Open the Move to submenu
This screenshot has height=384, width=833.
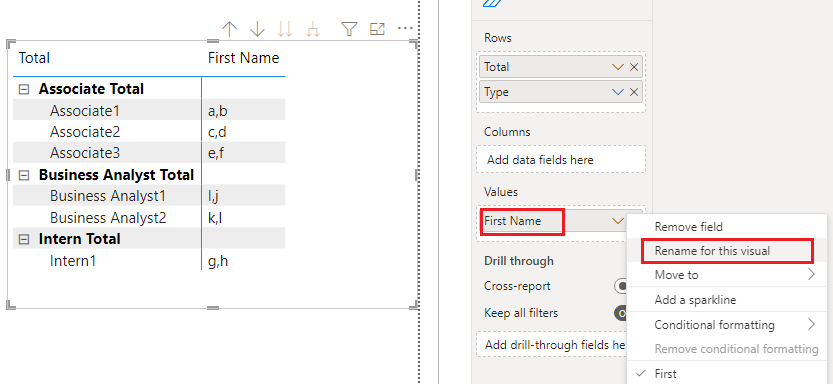pyautogui.click(x=727, y=275)
